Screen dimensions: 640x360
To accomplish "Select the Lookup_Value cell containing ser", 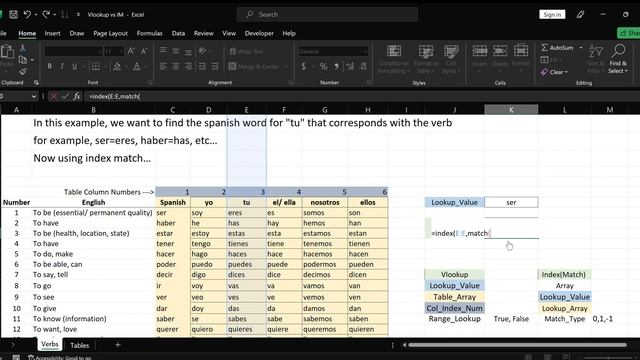I will point(511,202).
